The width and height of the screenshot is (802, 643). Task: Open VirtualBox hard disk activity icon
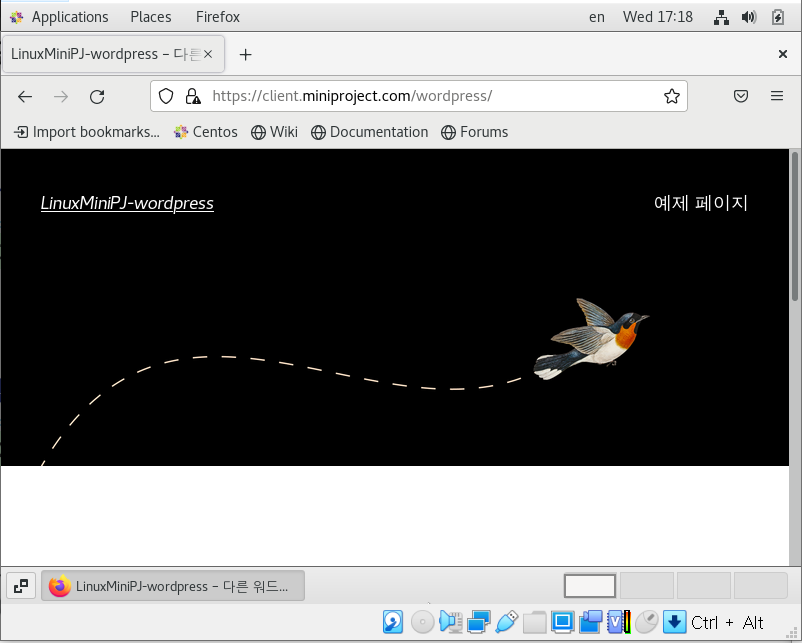point(393,622)
